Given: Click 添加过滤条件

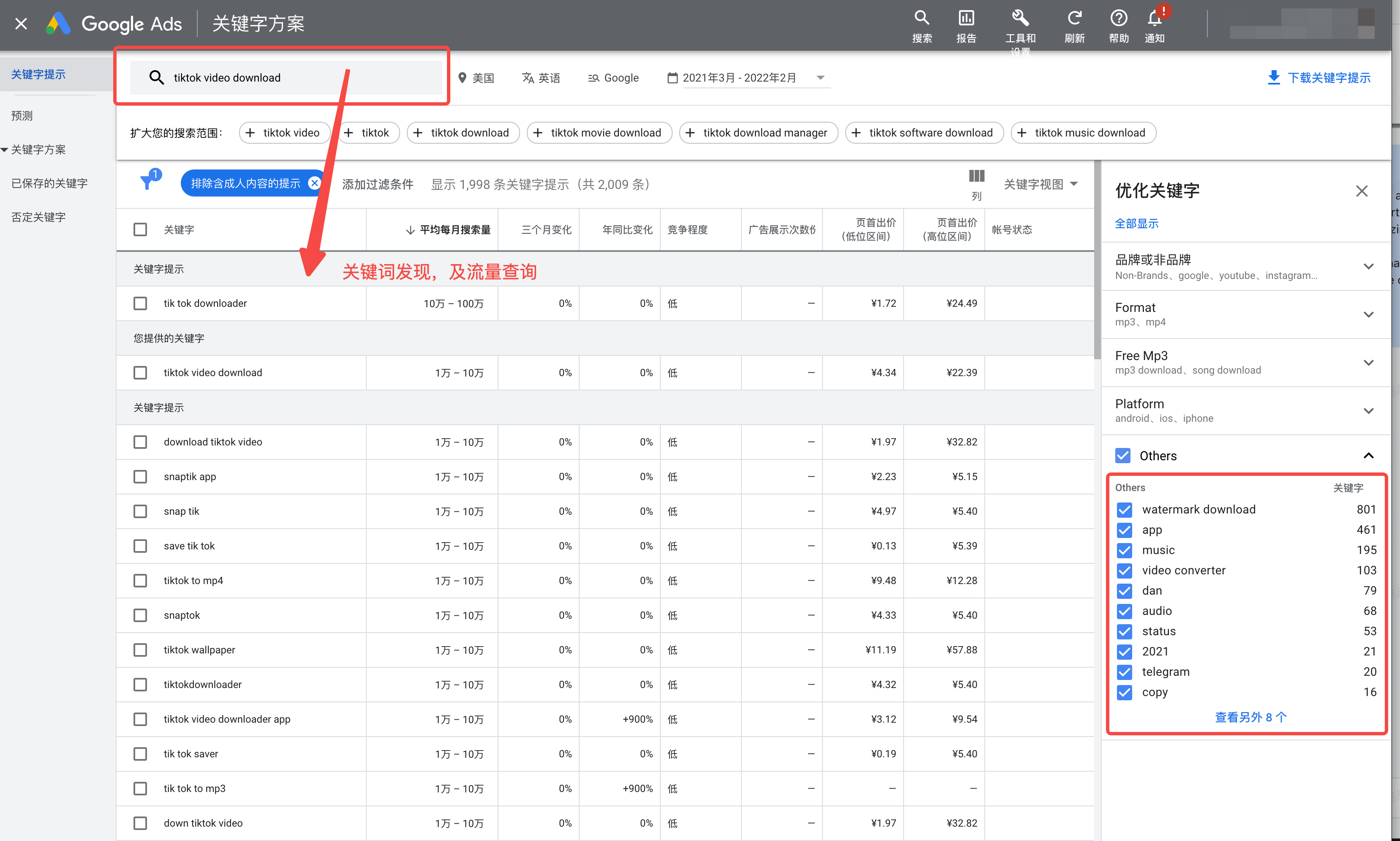Looking at the screenshot, I should 377,184.
